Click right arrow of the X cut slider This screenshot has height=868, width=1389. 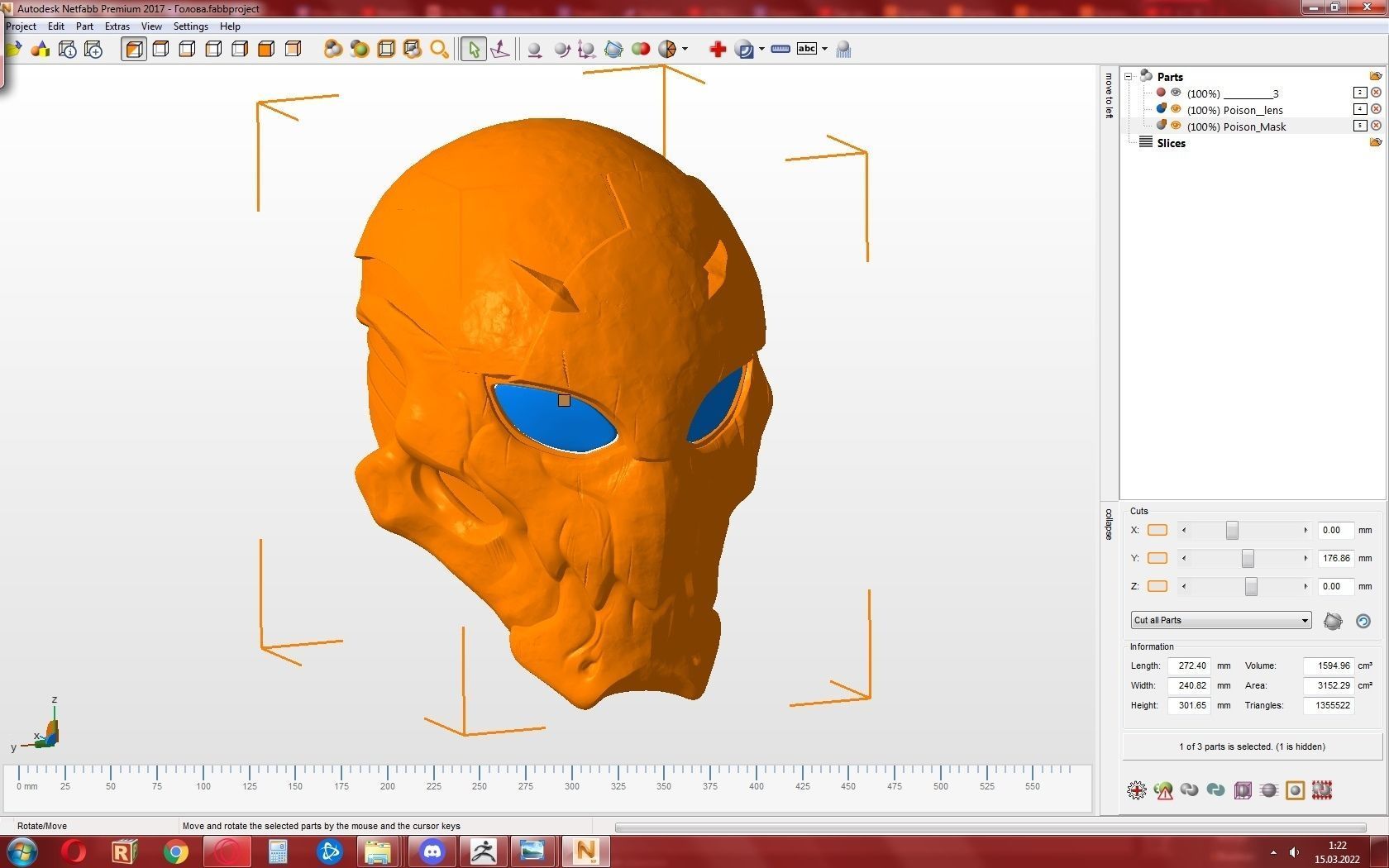[1305, 531]
